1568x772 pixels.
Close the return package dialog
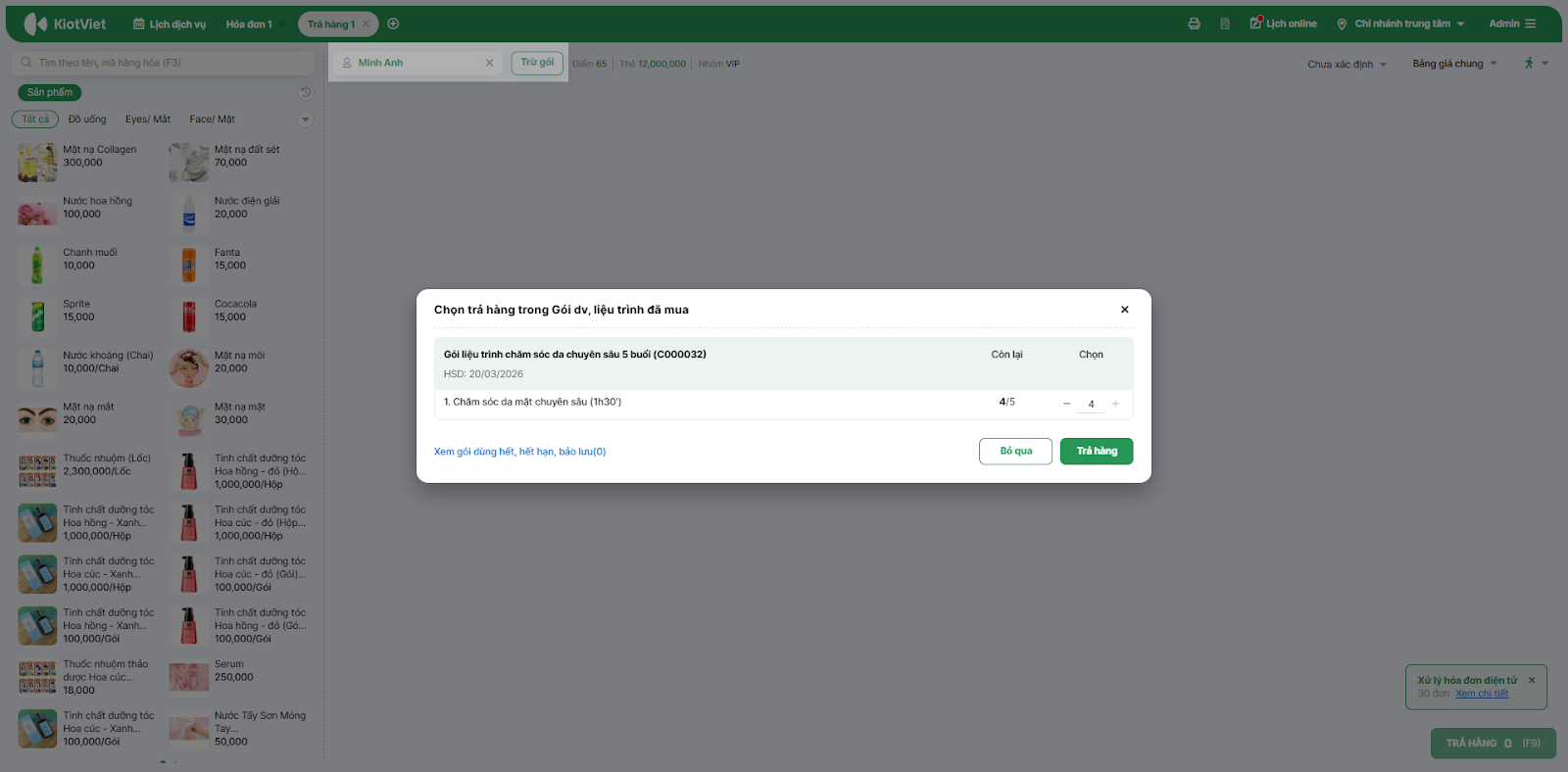coord(1124,310)
